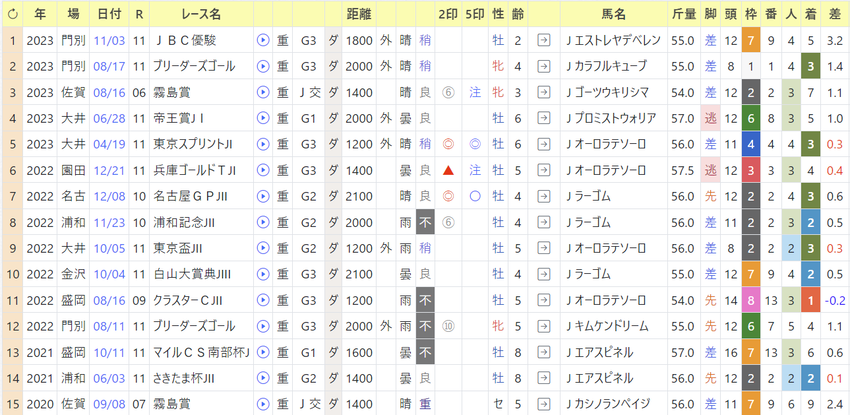Image resolution: width=850 pixels, height=415 pixels.
Task: Play video for マイルCS南部杯 race
Action: tap(262, 352)
